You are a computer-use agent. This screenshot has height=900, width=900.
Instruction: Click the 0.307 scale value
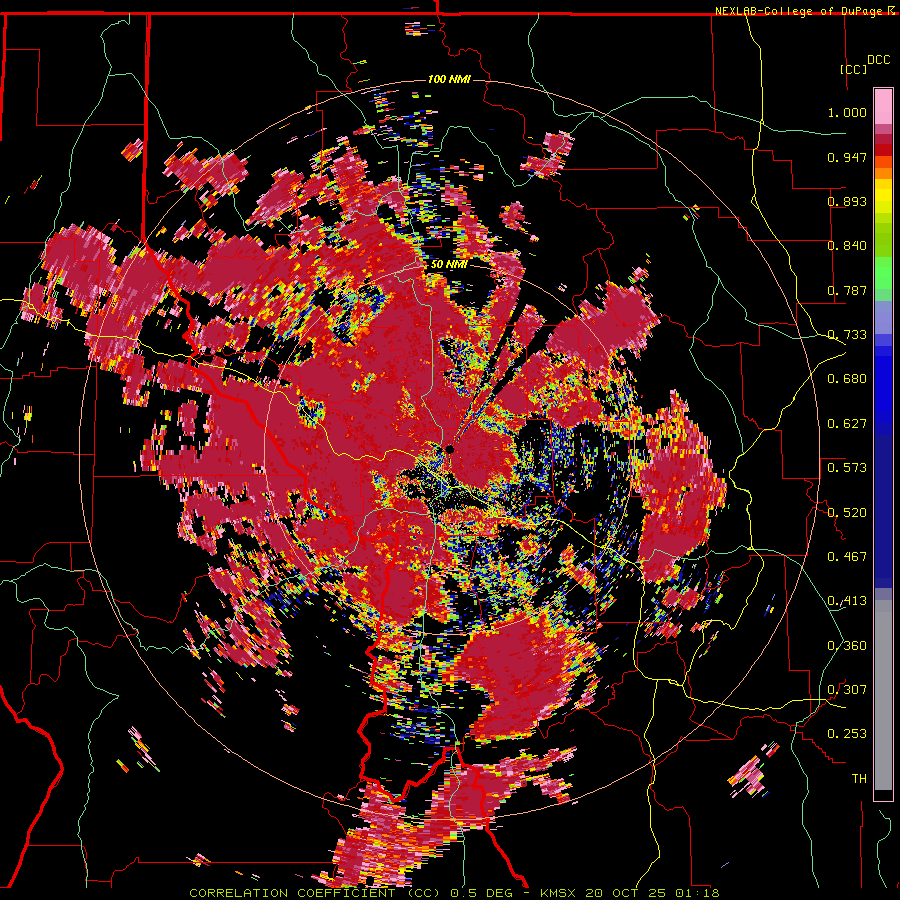[847, 689]
